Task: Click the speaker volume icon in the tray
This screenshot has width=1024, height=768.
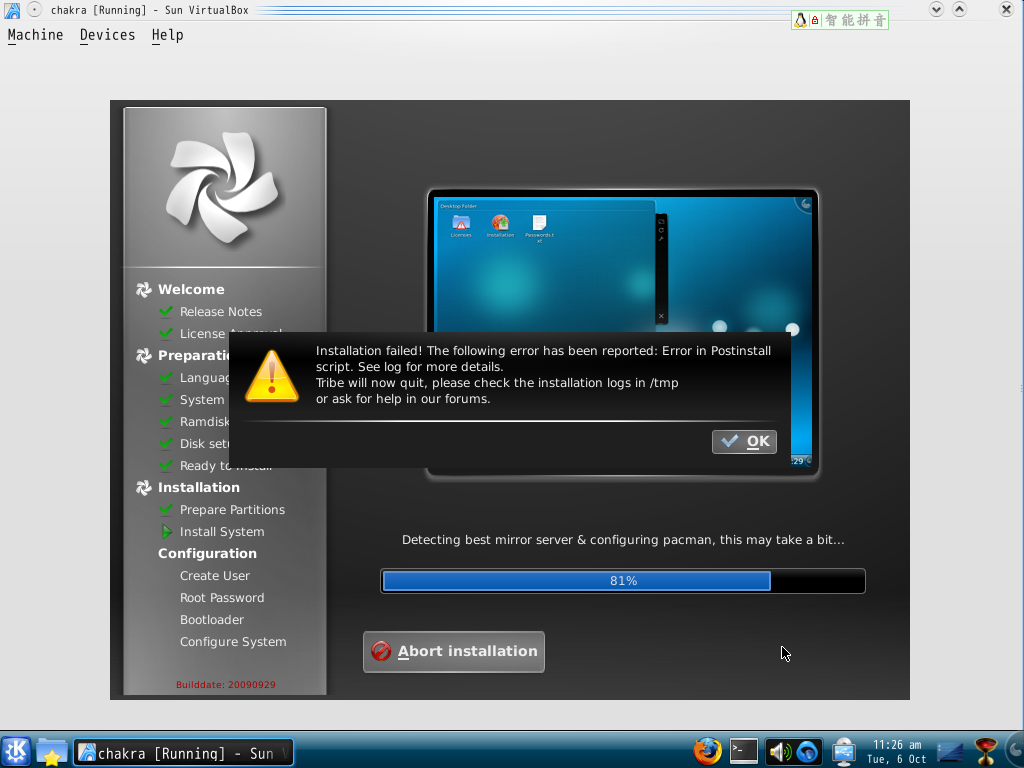Action: (x=779, y=752)
